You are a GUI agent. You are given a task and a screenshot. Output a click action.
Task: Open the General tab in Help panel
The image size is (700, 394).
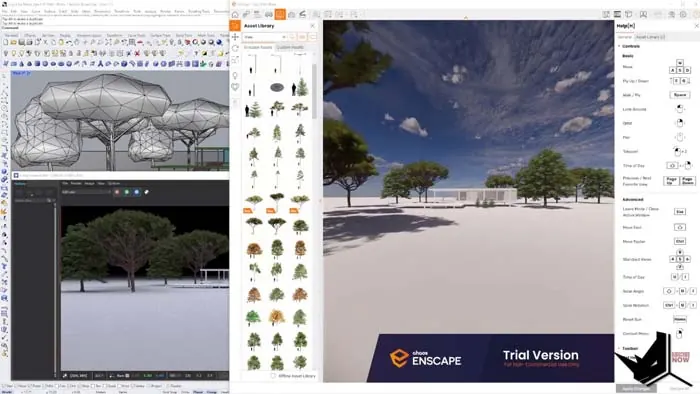[x=625, y=37]
